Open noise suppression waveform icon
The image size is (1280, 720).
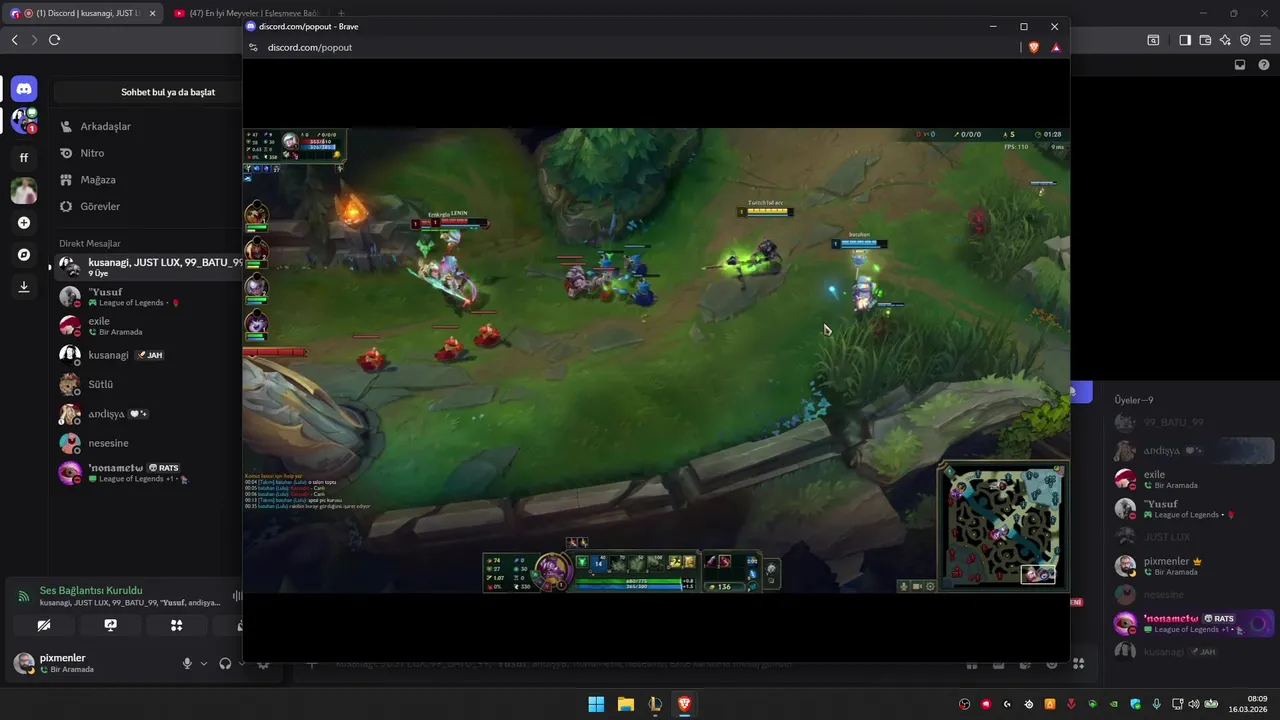[237, 596]
